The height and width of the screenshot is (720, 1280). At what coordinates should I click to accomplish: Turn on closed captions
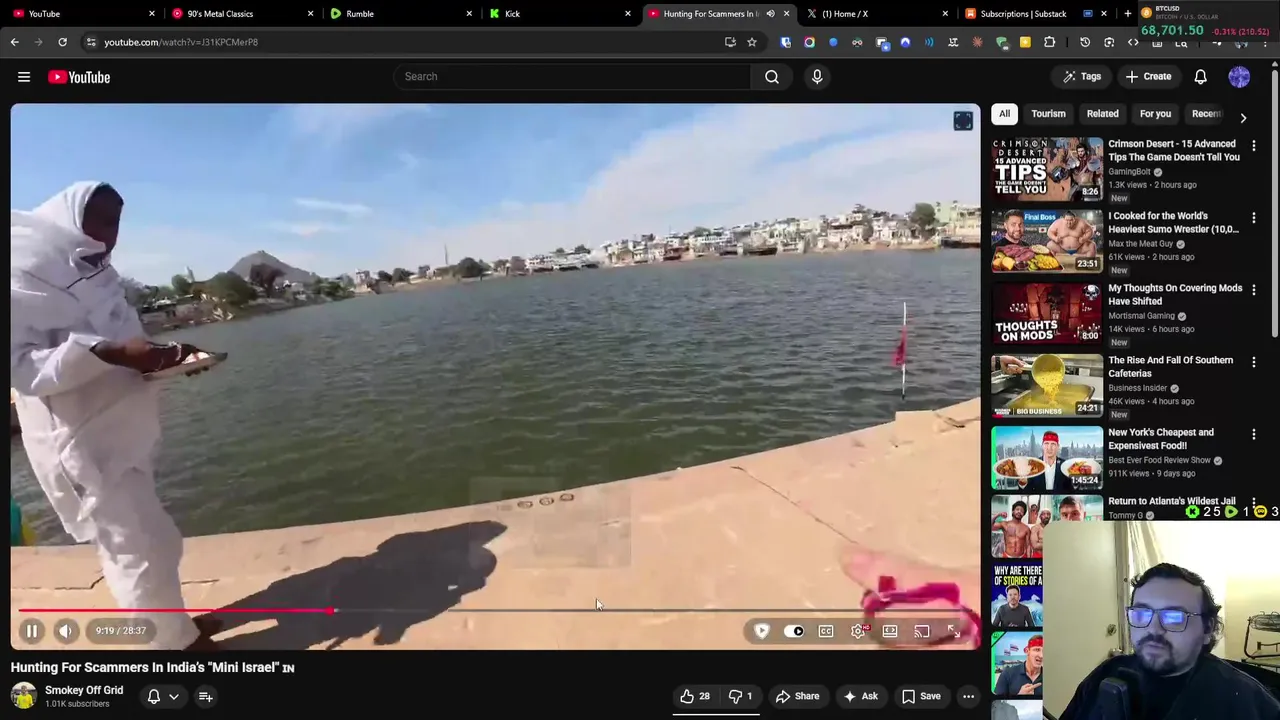coord(826,631)
